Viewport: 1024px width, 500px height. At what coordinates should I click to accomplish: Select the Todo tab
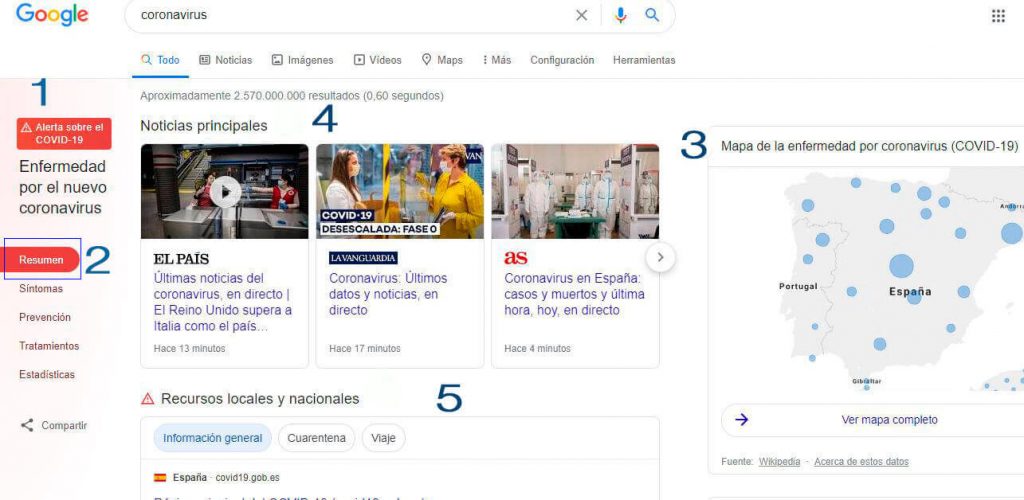coord(161,60)
